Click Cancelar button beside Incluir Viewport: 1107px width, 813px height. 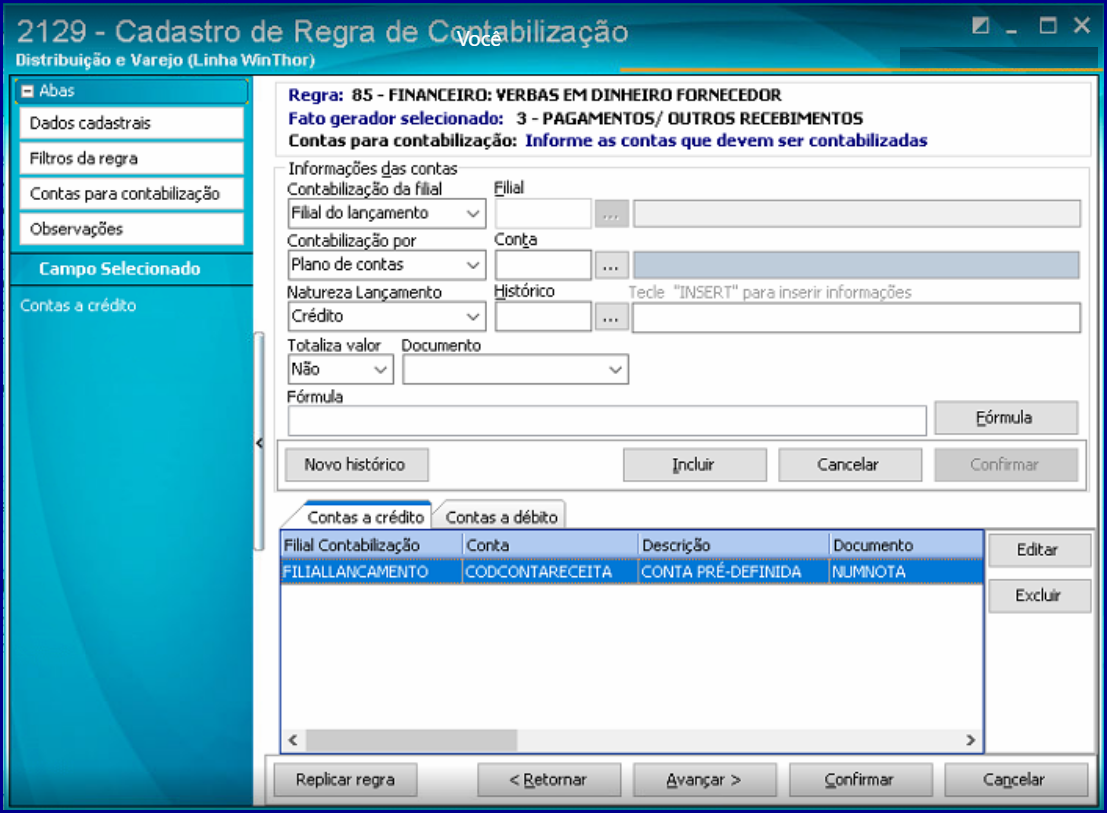849,464
